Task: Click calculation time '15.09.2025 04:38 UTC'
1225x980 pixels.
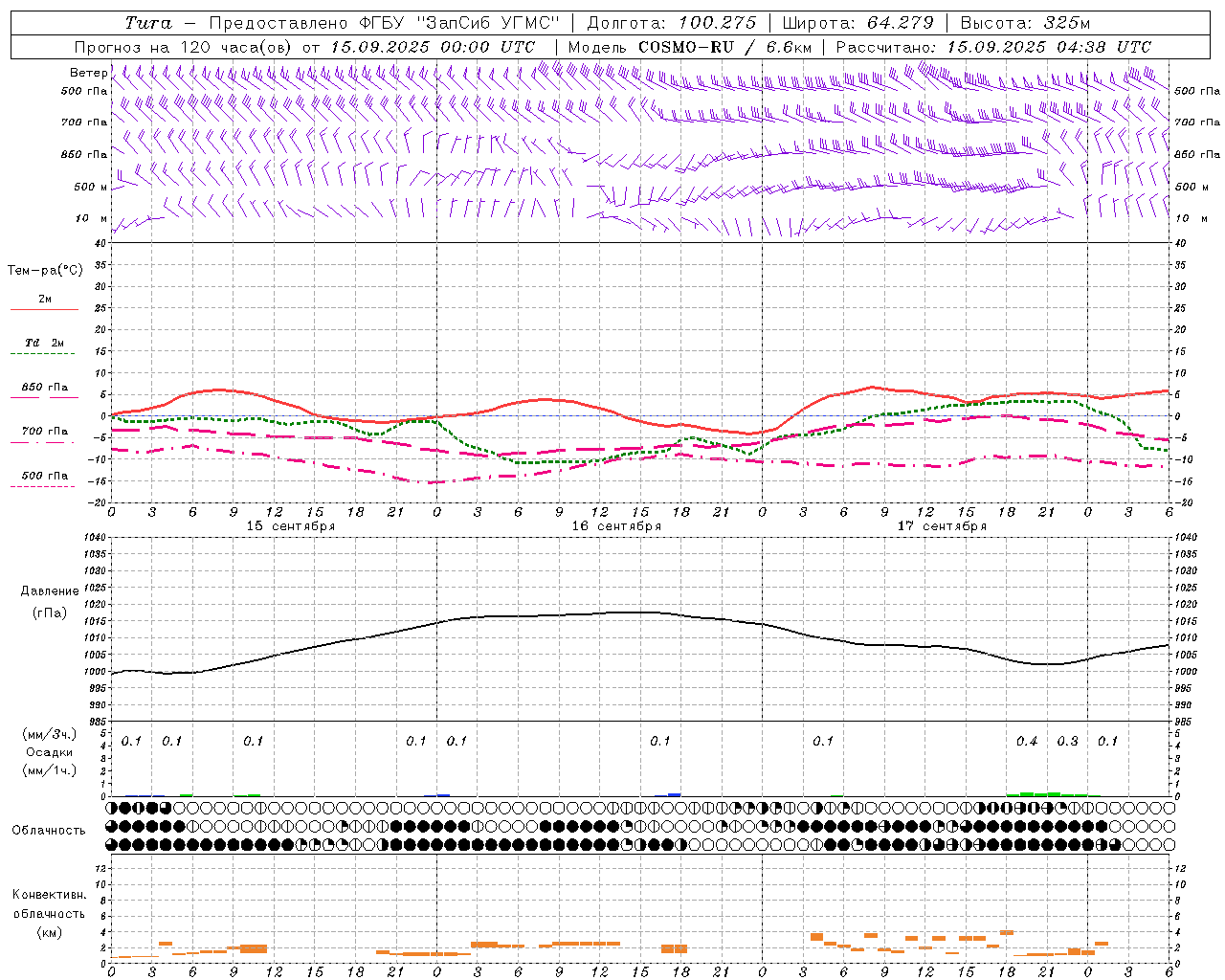Action: pyautogui.click(x=1049, y=47)
